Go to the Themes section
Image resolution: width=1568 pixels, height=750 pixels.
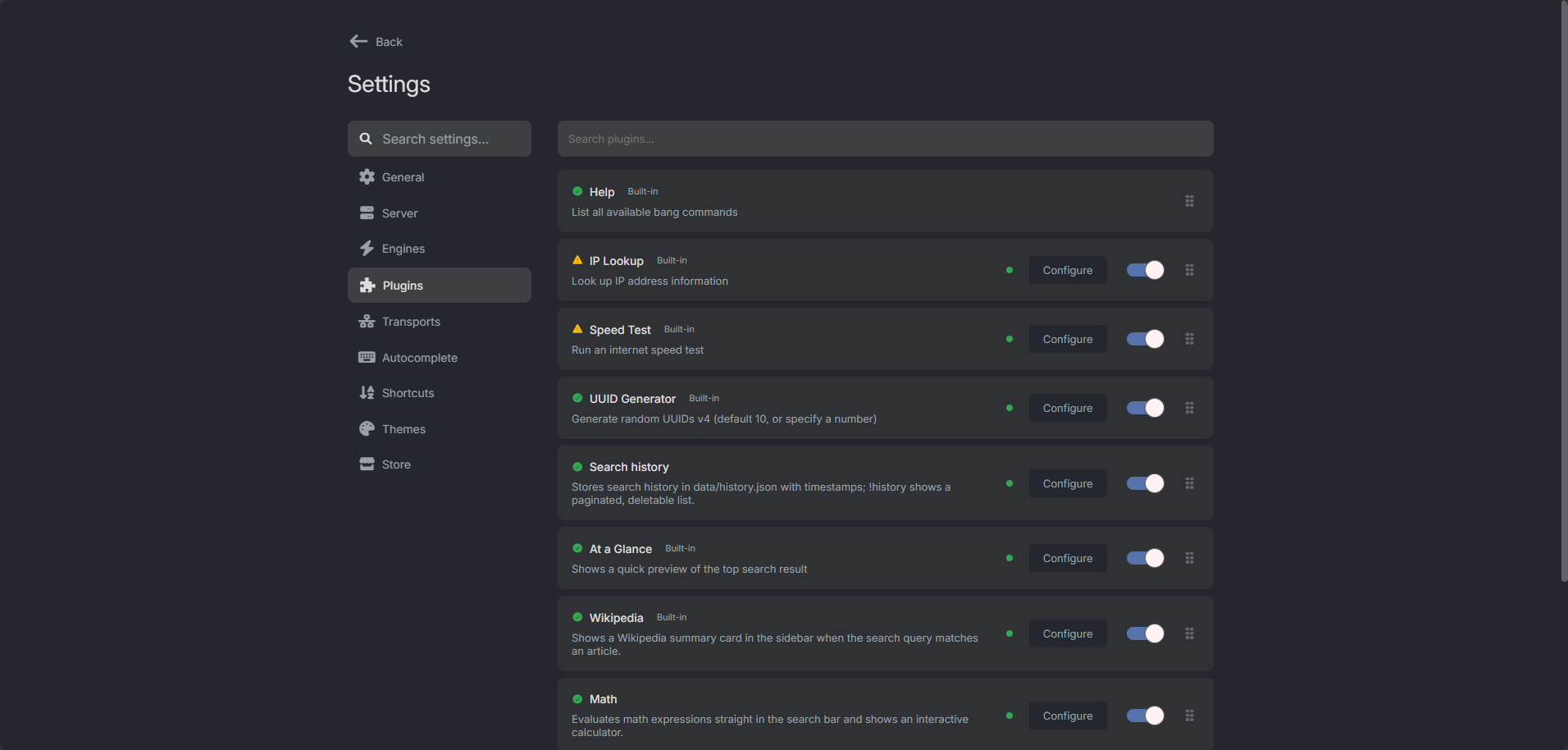pos(440,428)
